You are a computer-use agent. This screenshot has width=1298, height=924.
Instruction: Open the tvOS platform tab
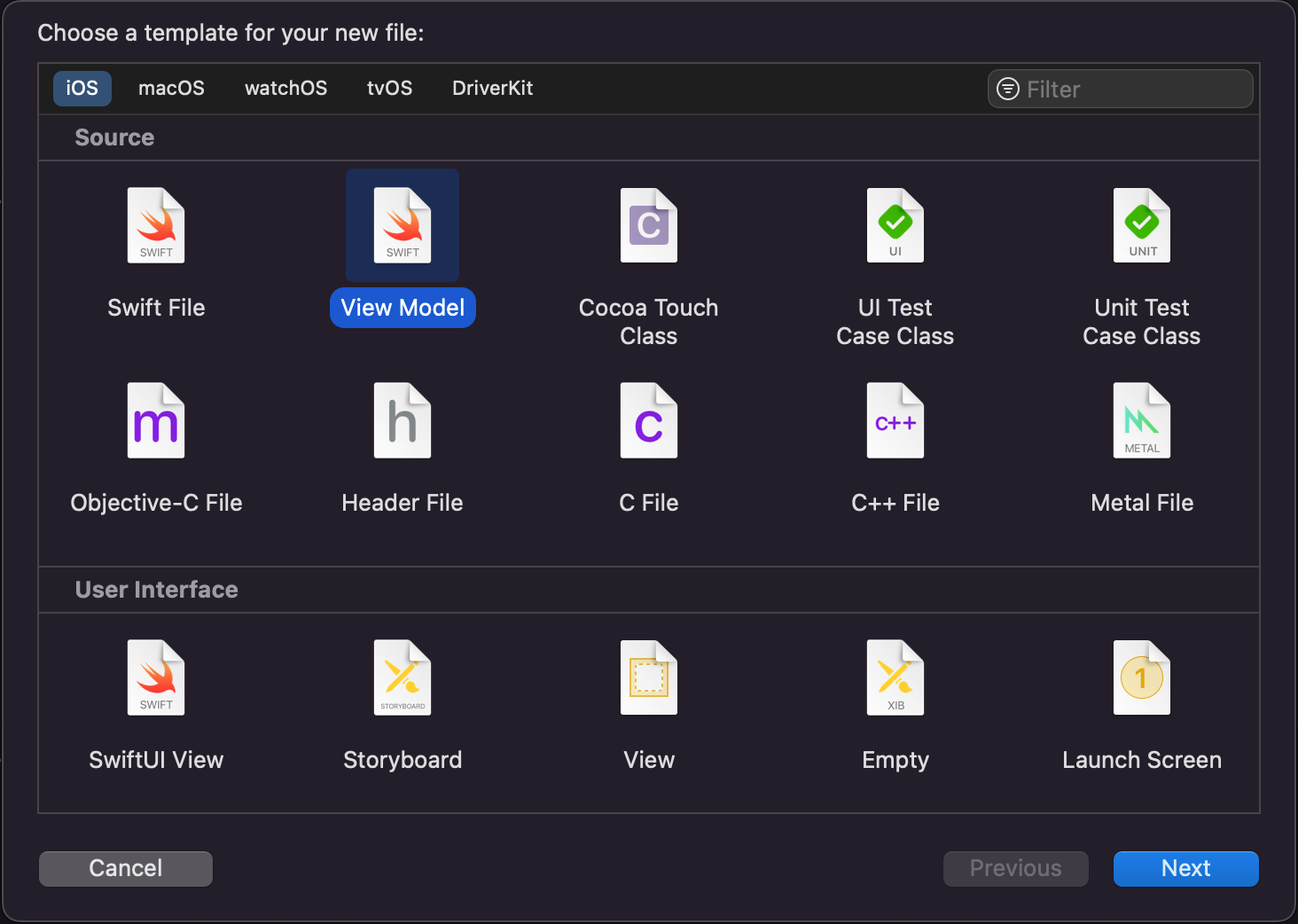click(x=389, y=89)
